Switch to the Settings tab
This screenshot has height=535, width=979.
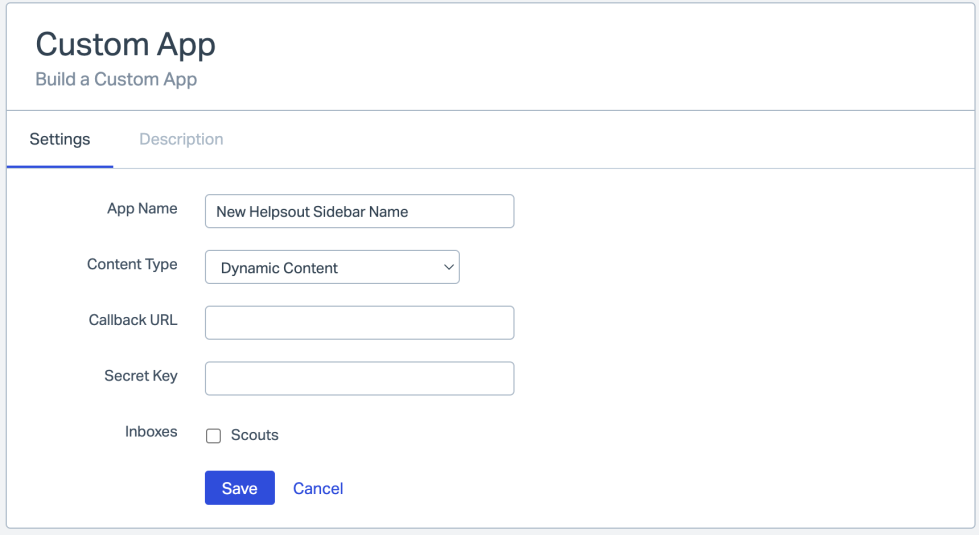pyautogui.click(x=60, y=139)
